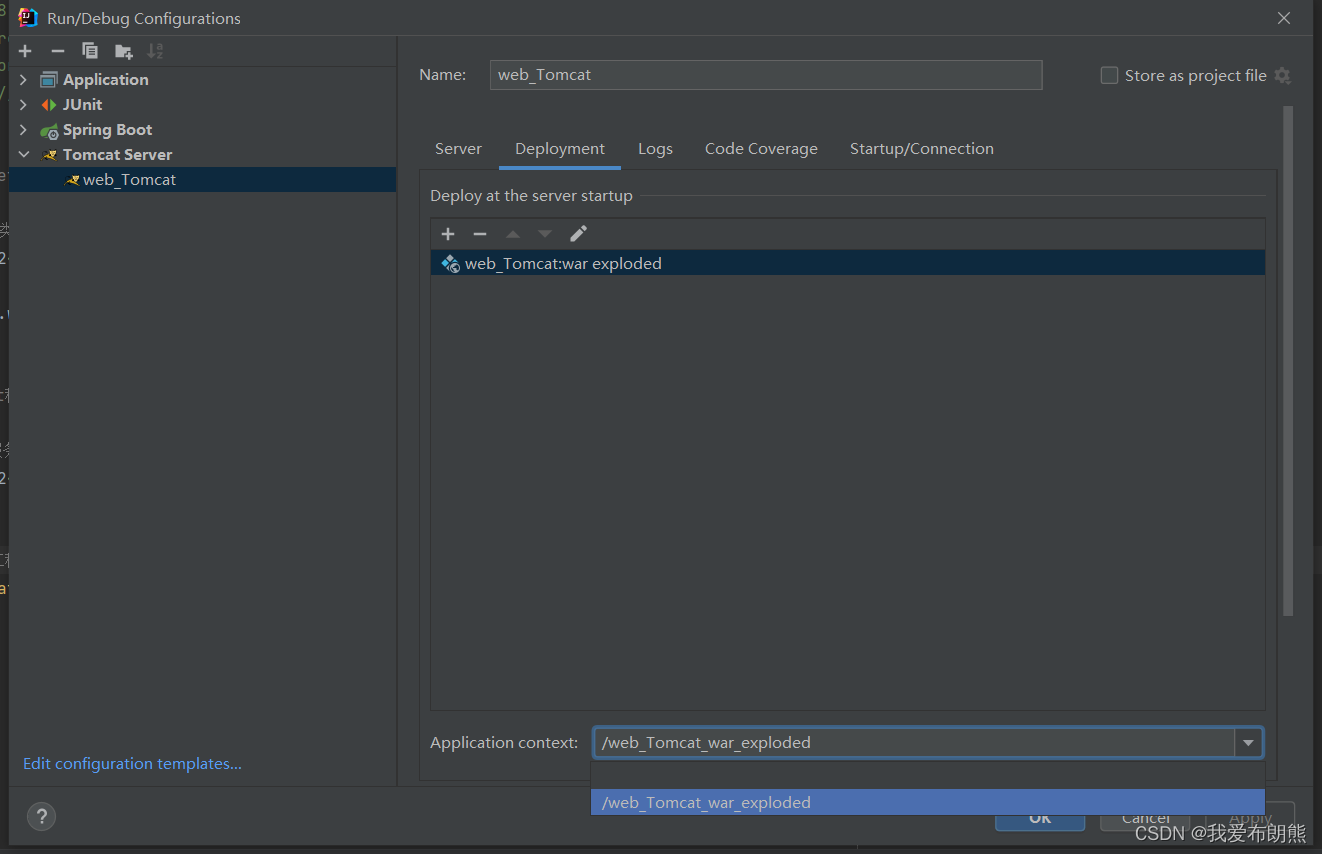Open the Application context dropdown
Viewport: 1322px width, 854px height.
click(x=1248, y=742)
